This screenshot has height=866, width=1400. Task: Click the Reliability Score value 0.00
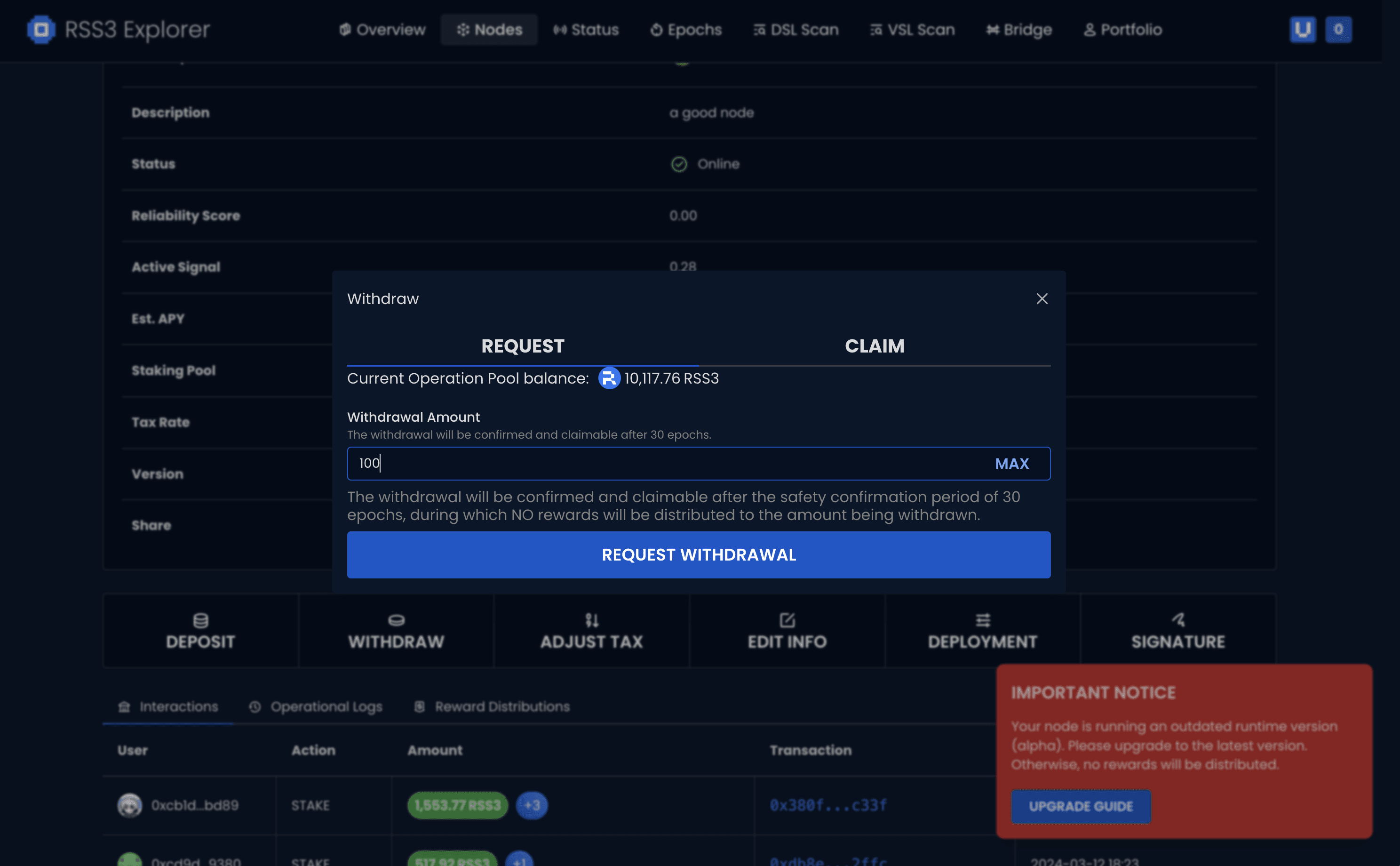tap(683, 216)
